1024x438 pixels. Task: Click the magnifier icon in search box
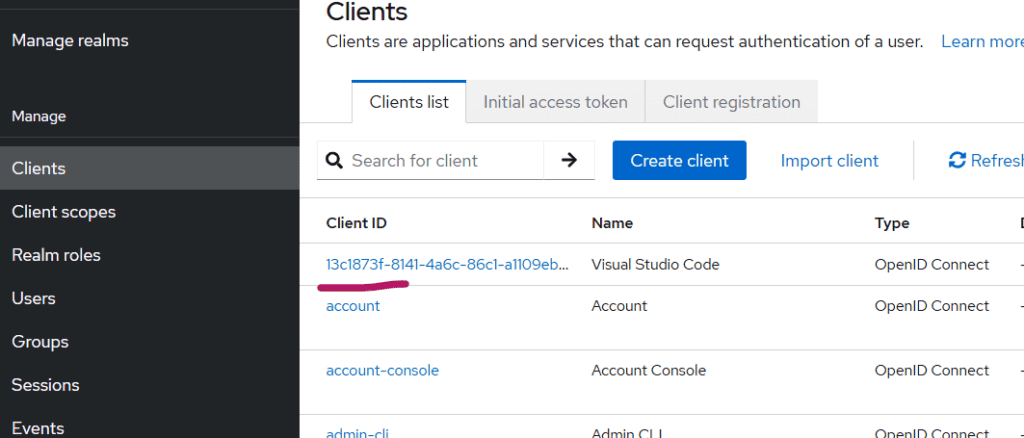point(334,160)
